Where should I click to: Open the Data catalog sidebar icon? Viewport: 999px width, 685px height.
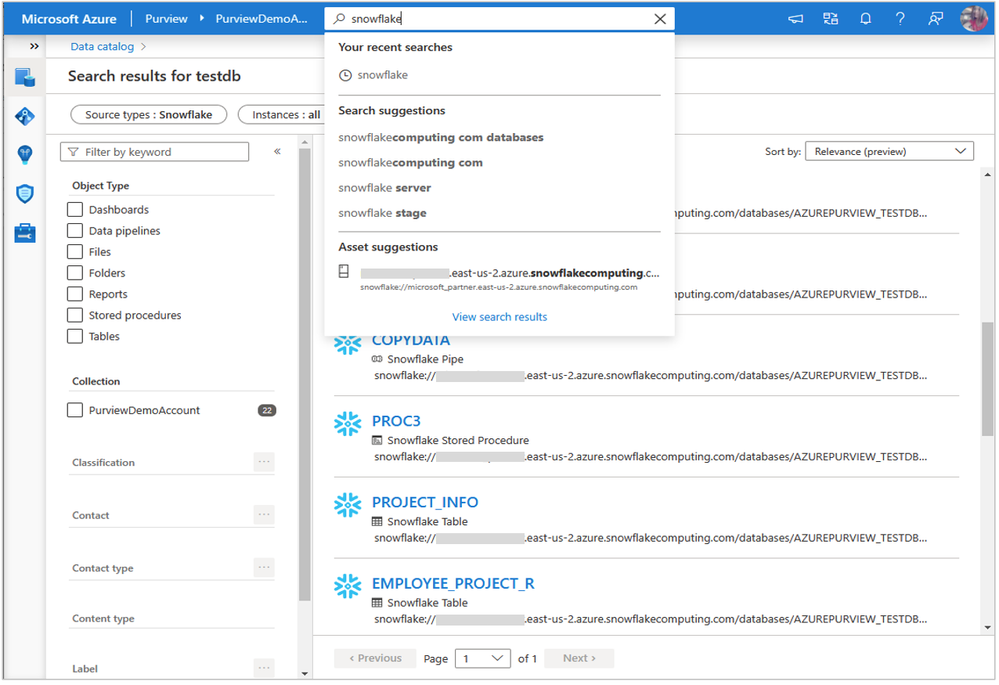pyautogui.click(x=25, y=78)
